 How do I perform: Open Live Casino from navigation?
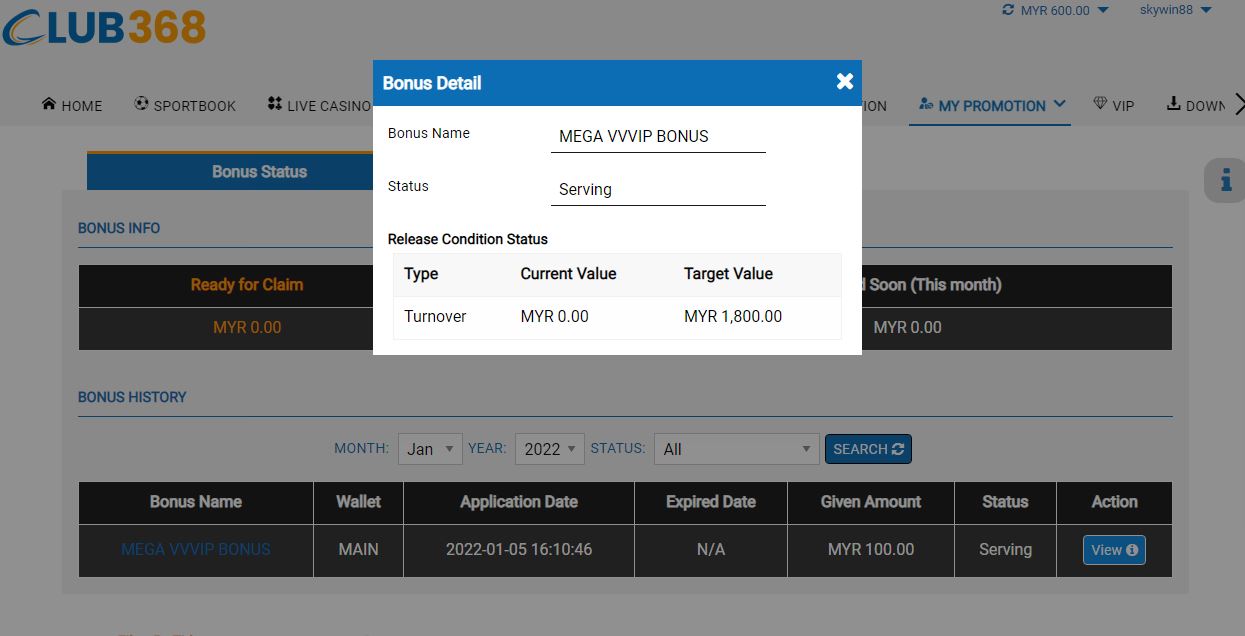tap(320, 105)
